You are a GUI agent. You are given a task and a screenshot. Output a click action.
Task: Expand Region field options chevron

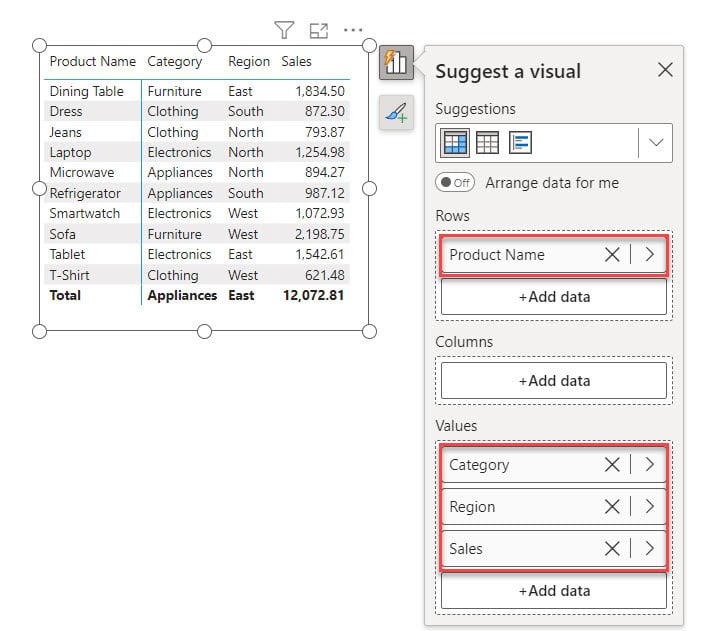[x=649, y=506]
